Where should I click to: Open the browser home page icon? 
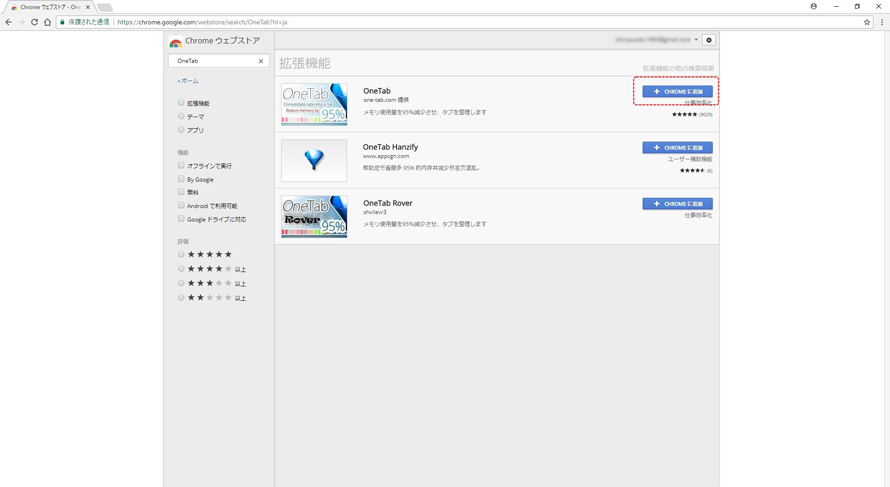click(48, 22)
